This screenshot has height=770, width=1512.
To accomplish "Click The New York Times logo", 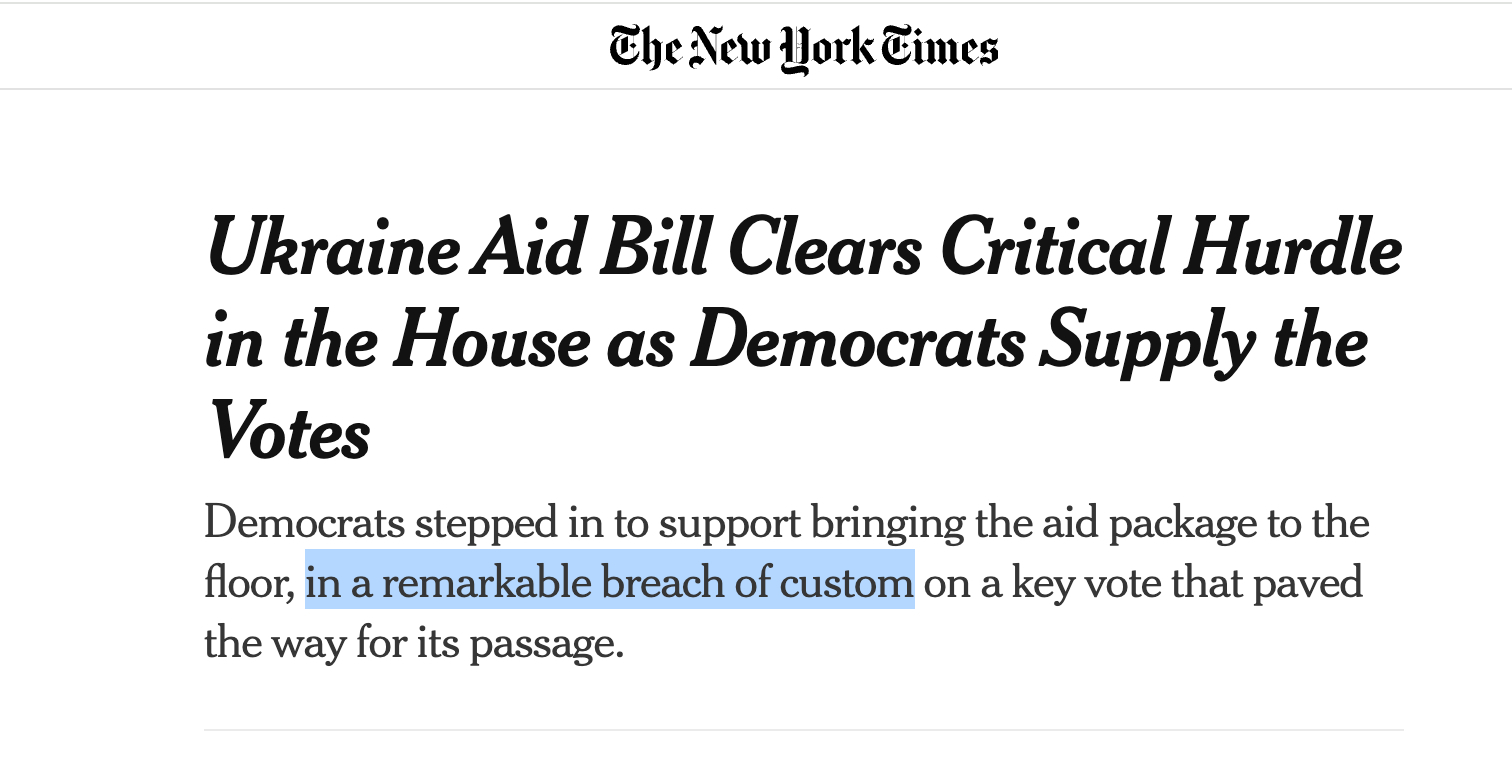I will point(804,48).
